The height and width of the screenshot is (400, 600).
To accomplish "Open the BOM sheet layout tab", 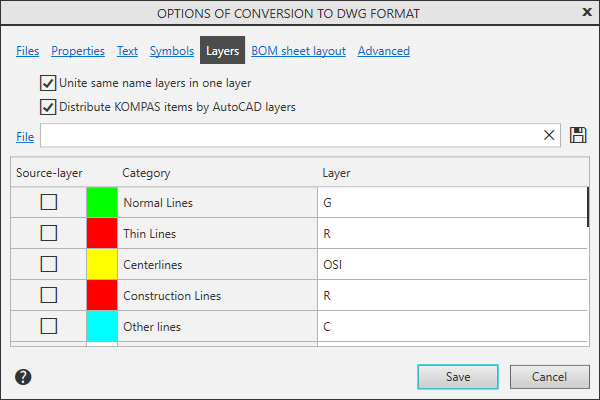I will [298, 51].
